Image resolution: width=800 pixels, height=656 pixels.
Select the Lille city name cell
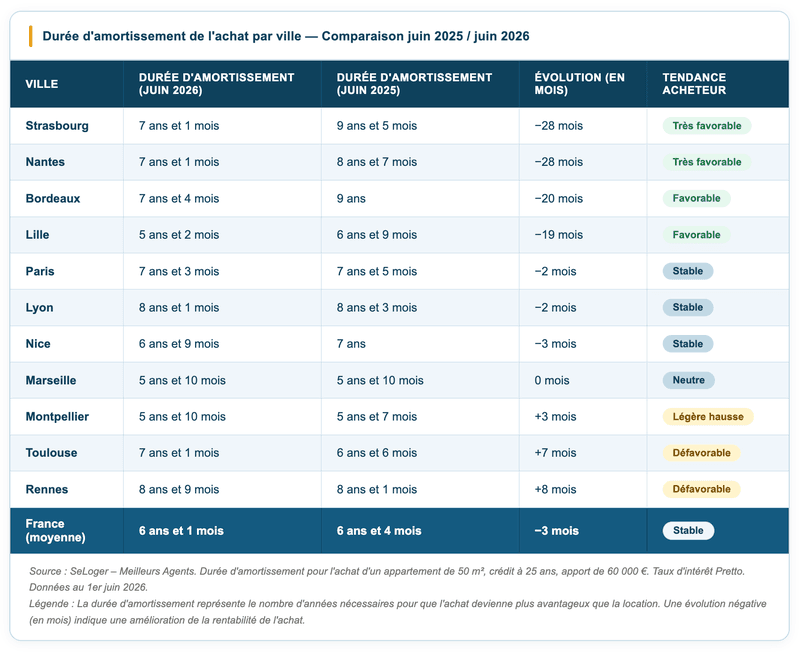point(66,235)
